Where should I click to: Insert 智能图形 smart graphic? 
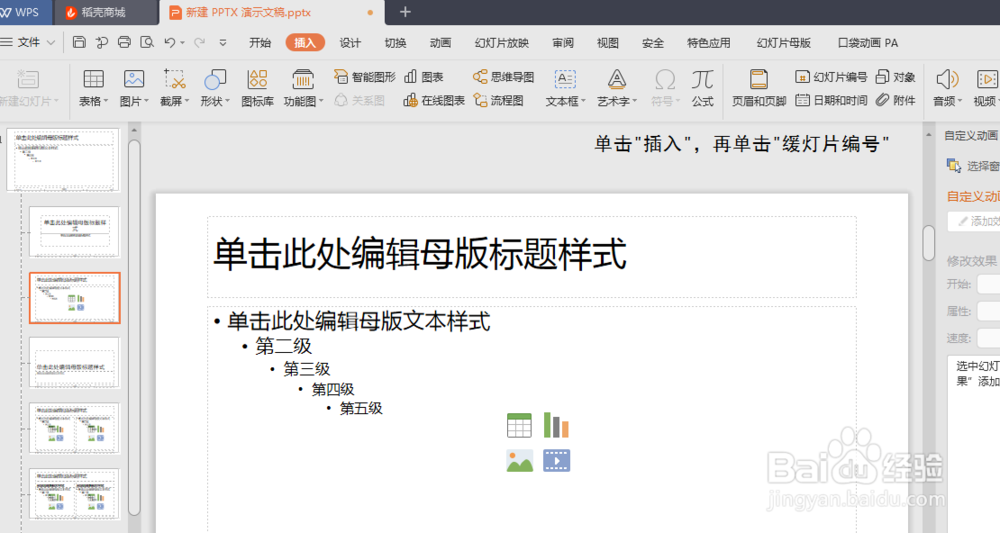(x=364, y=77)
